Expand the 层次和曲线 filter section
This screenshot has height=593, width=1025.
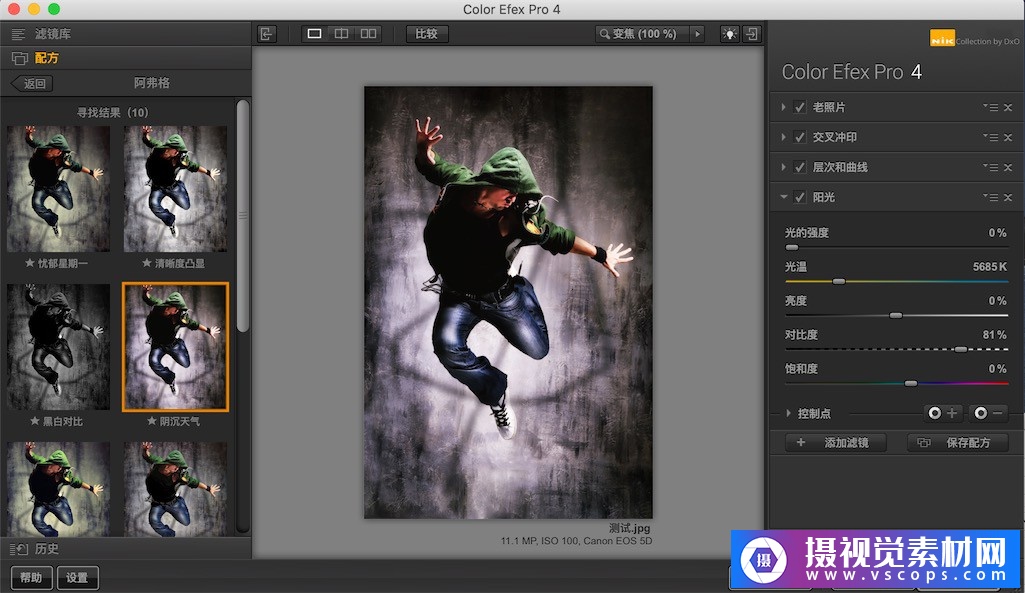tap(784, 168)
